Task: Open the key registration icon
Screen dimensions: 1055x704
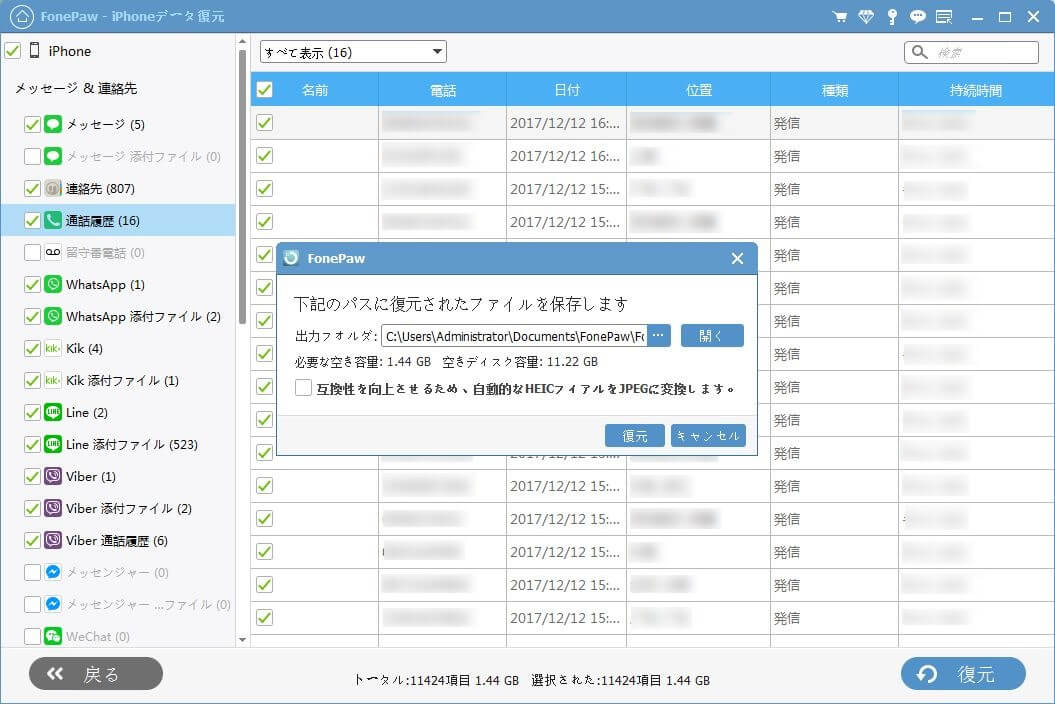Action: 892,17
